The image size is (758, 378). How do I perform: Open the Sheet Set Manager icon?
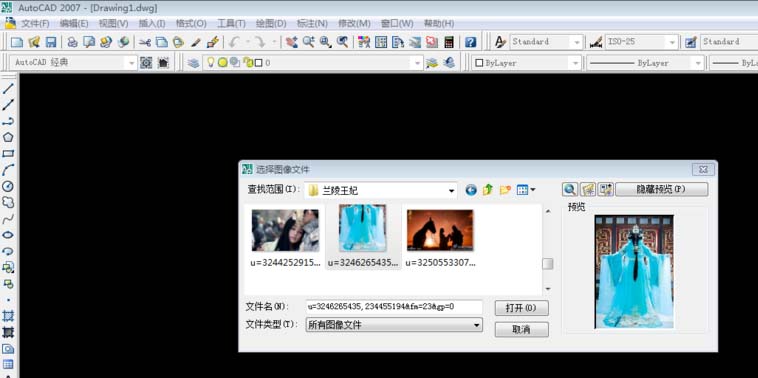pos(415,42)
